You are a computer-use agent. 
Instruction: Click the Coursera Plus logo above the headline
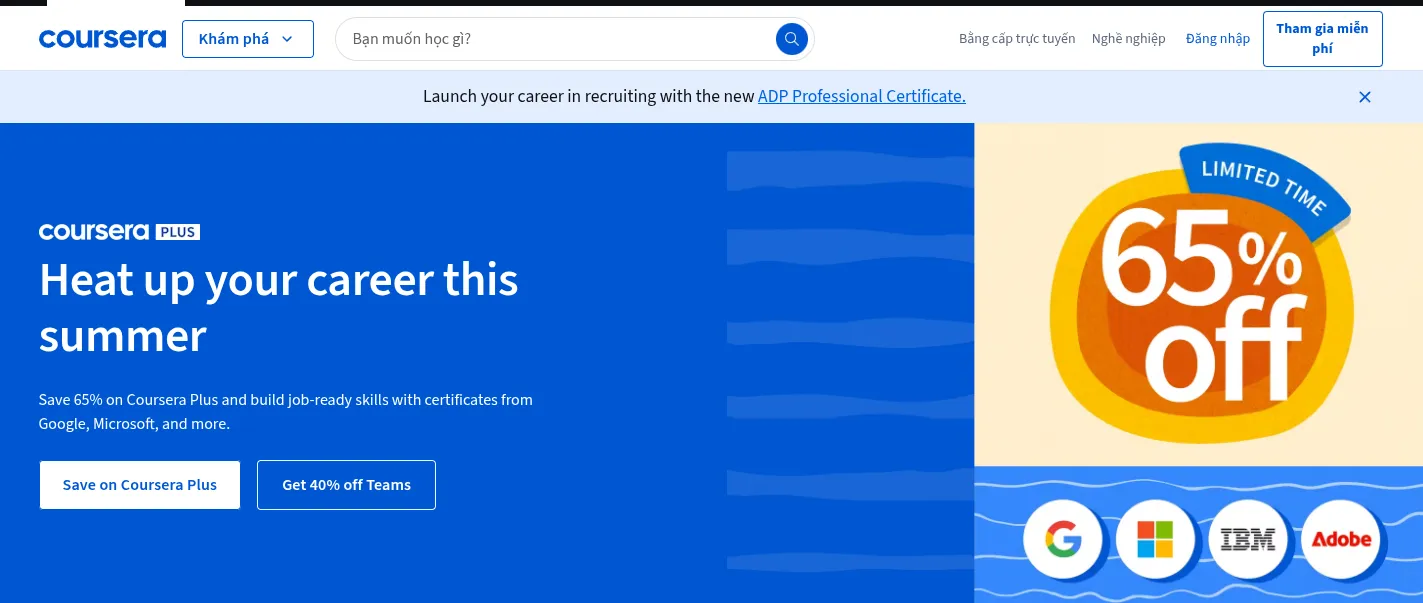pos(119,231)
